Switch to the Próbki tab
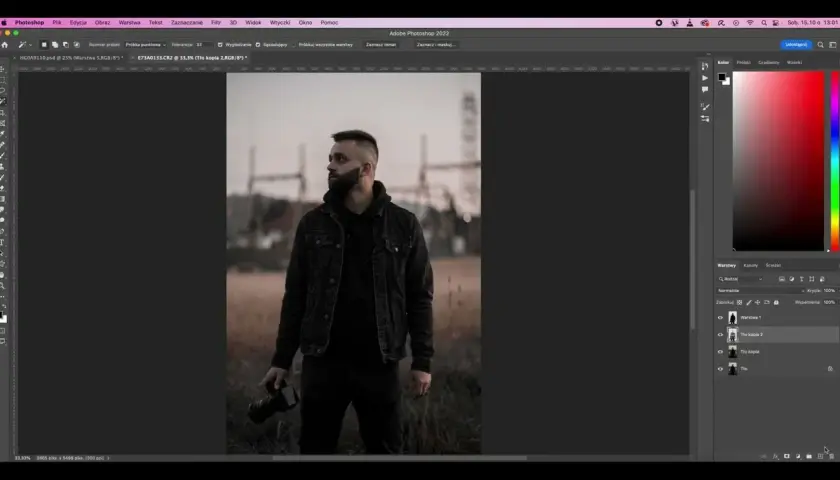The image size is (840, 480). coord(744,63)
